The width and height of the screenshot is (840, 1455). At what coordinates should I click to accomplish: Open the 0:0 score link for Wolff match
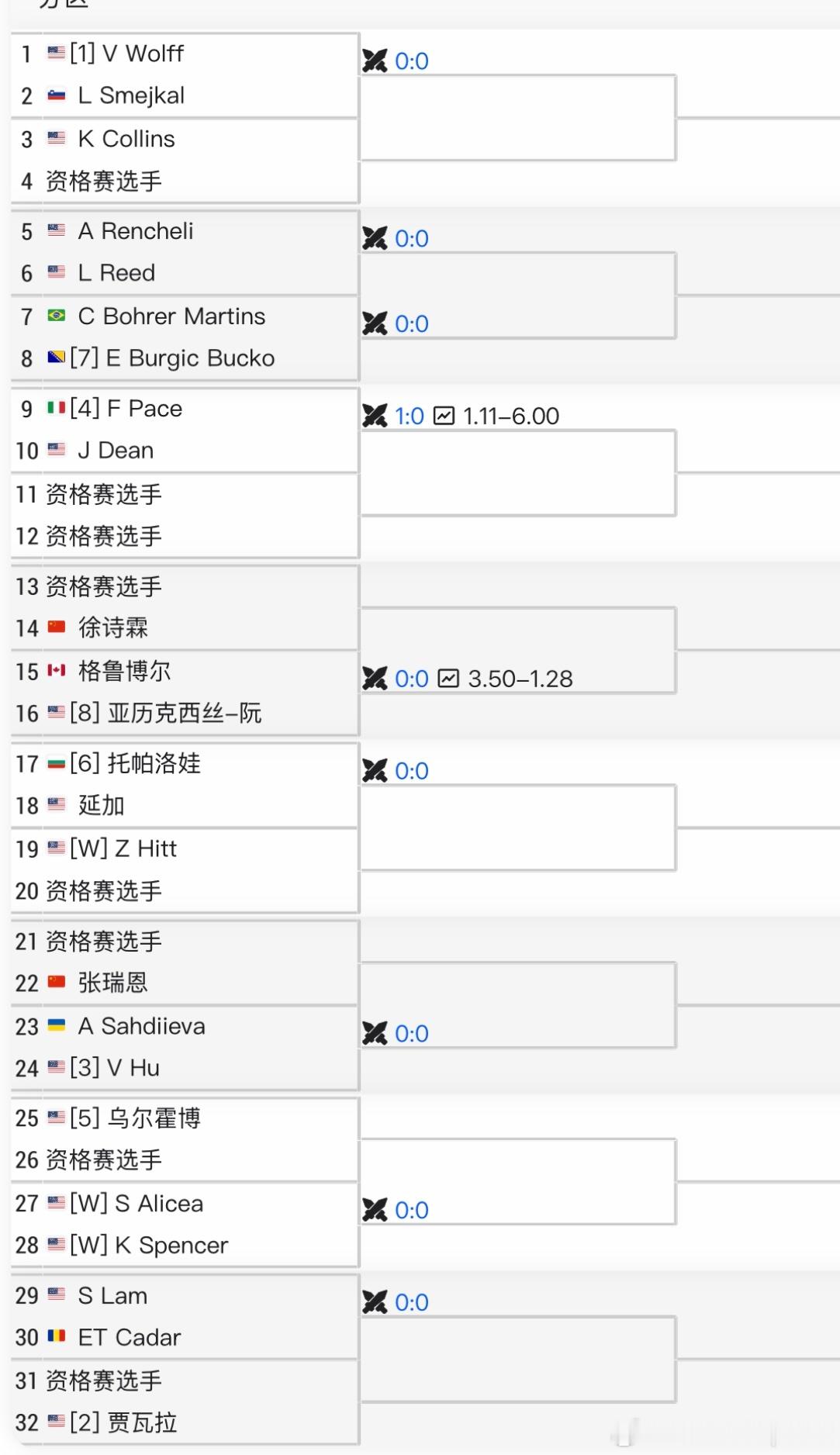coord(411,61)
